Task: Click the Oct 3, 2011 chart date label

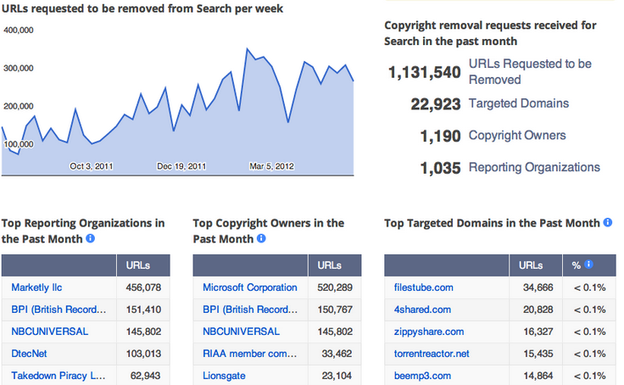Action: 91,166
